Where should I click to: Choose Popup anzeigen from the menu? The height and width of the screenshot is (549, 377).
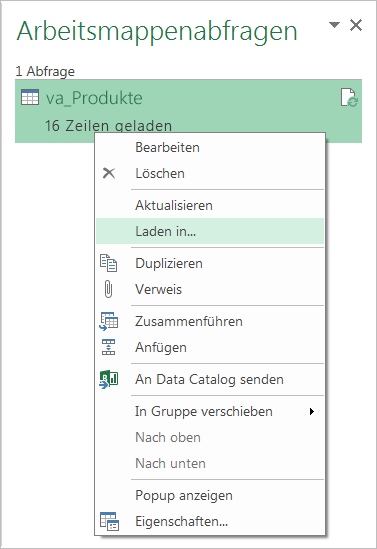[x=210, y=495]
